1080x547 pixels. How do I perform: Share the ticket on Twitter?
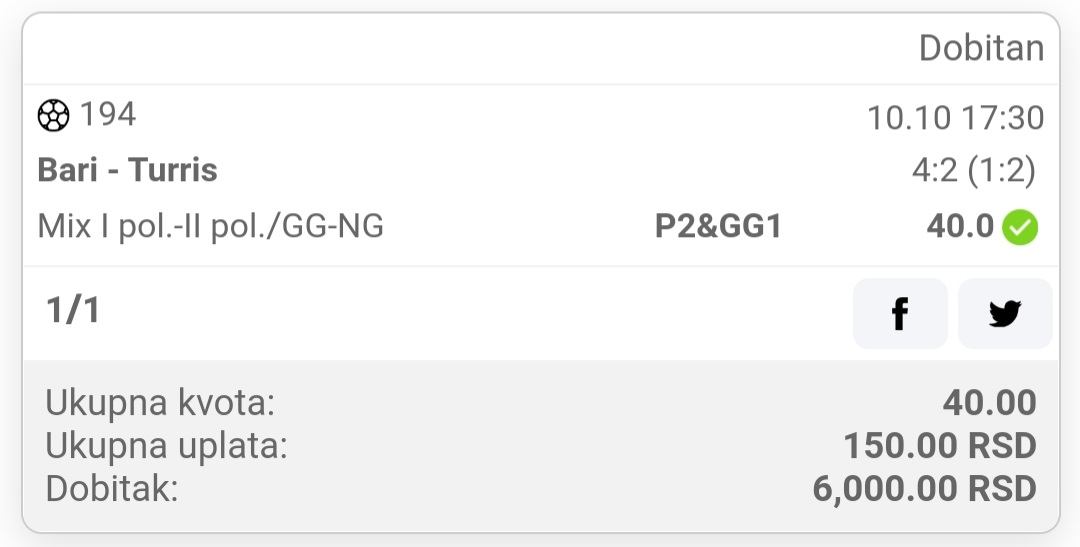click(1004, 314)
